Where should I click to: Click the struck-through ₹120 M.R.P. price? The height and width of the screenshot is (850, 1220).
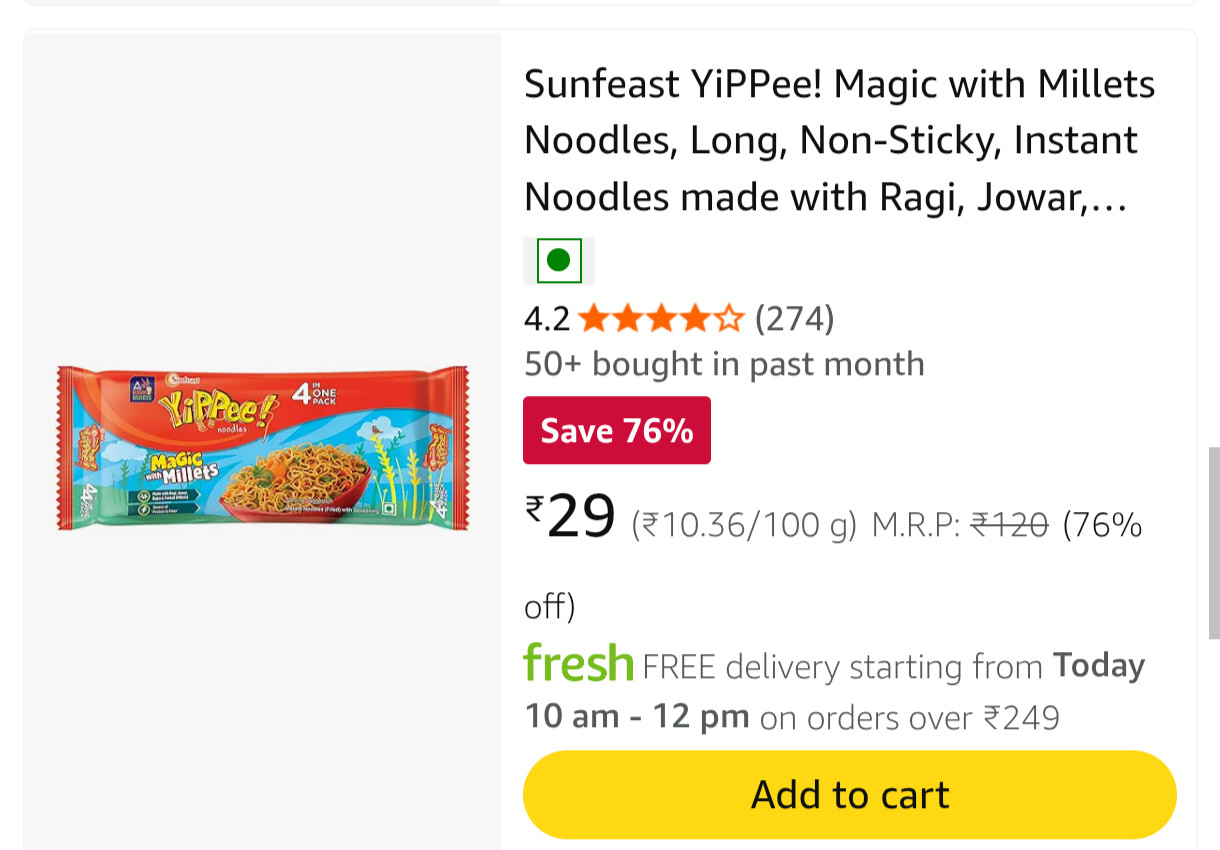click(1009, 524)
